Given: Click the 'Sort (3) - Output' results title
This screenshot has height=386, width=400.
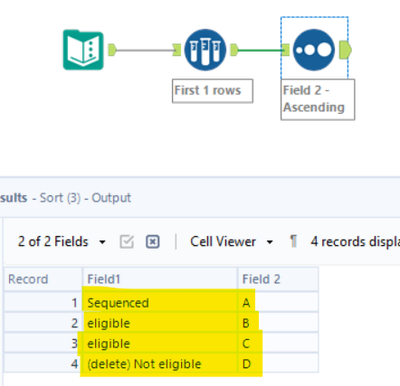Looking at the screenshot, I should (x=85, y=198).
